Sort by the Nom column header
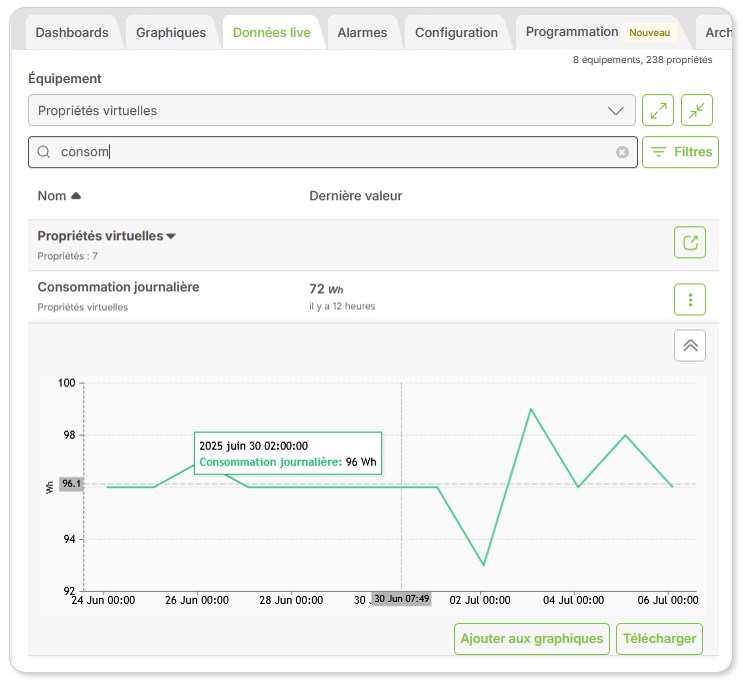743x683 pixels. point(59,196)
